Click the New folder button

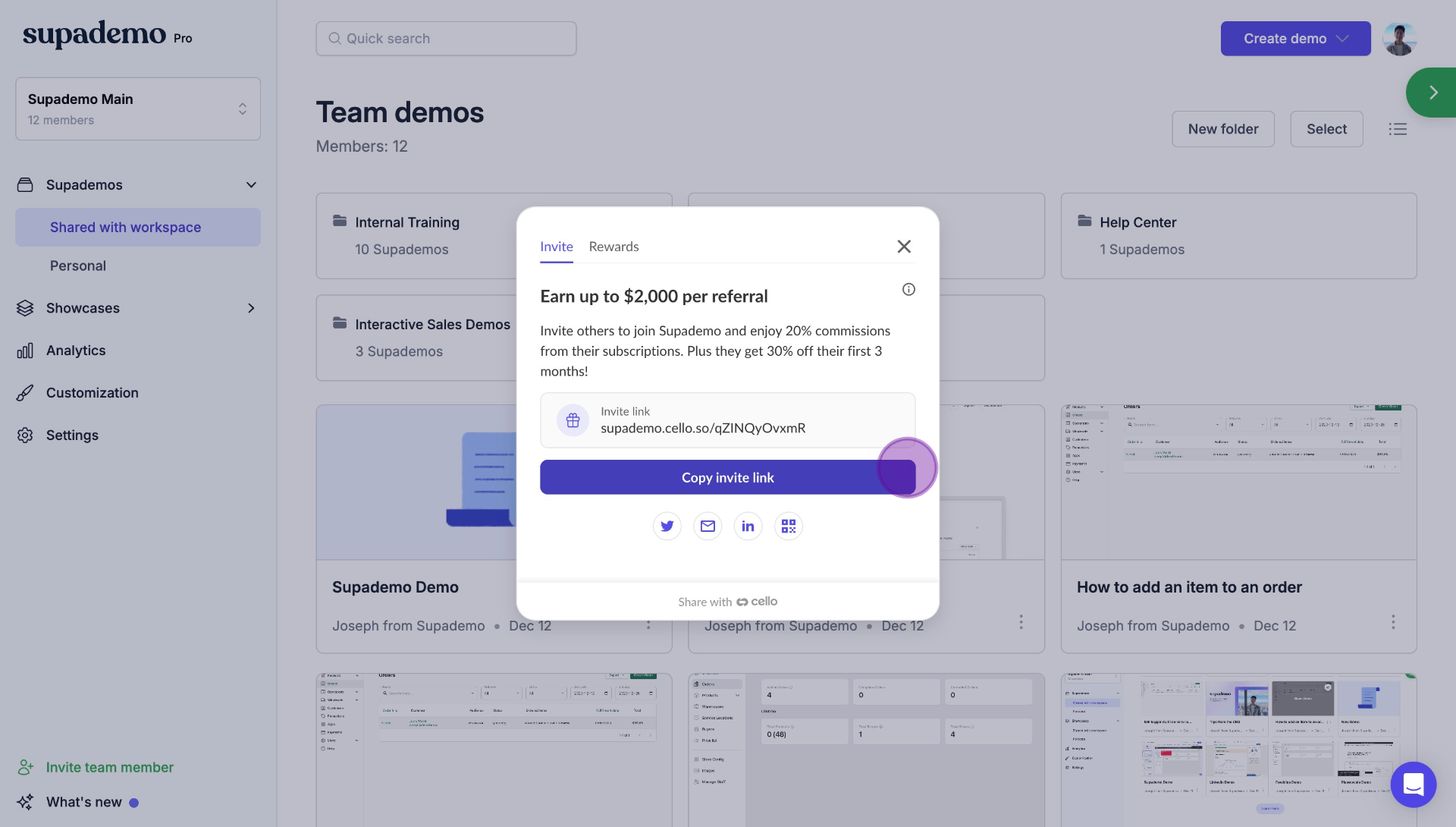point(1222,129)
